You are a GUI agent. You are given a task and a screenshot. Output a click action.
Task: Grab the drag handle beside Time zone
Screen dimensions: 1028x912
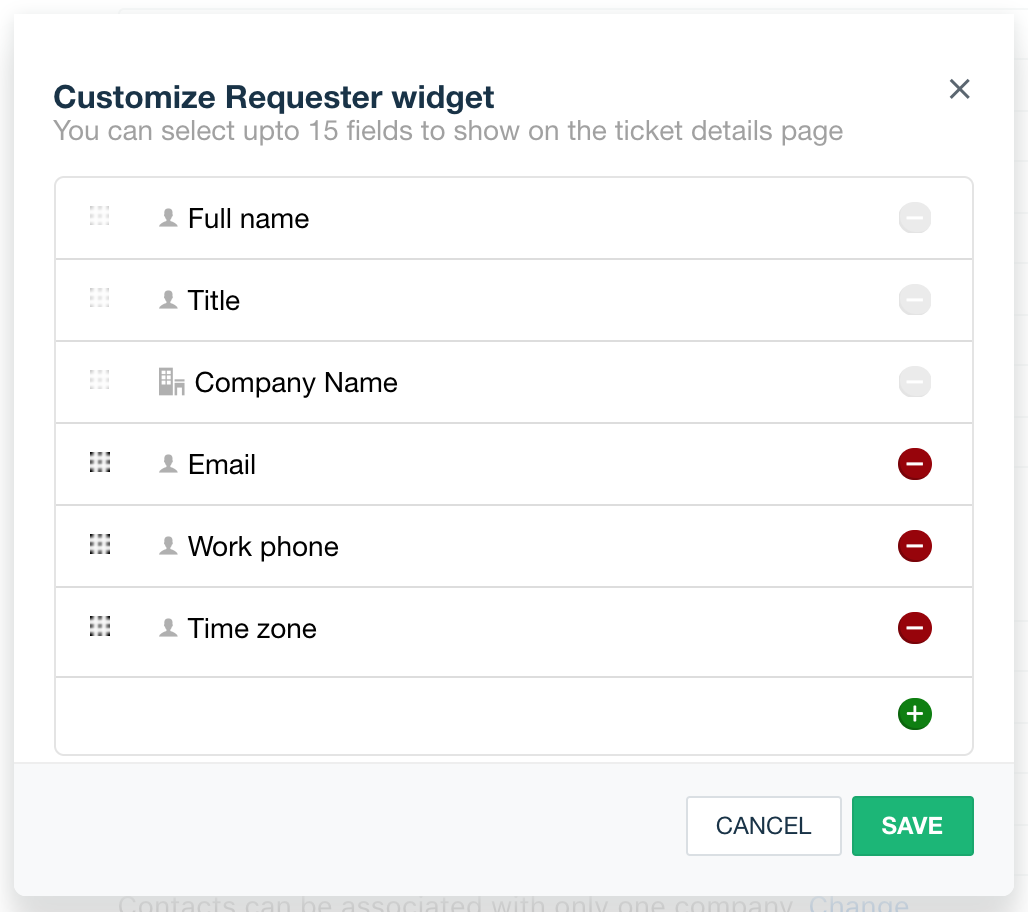[x=99, y=627]
